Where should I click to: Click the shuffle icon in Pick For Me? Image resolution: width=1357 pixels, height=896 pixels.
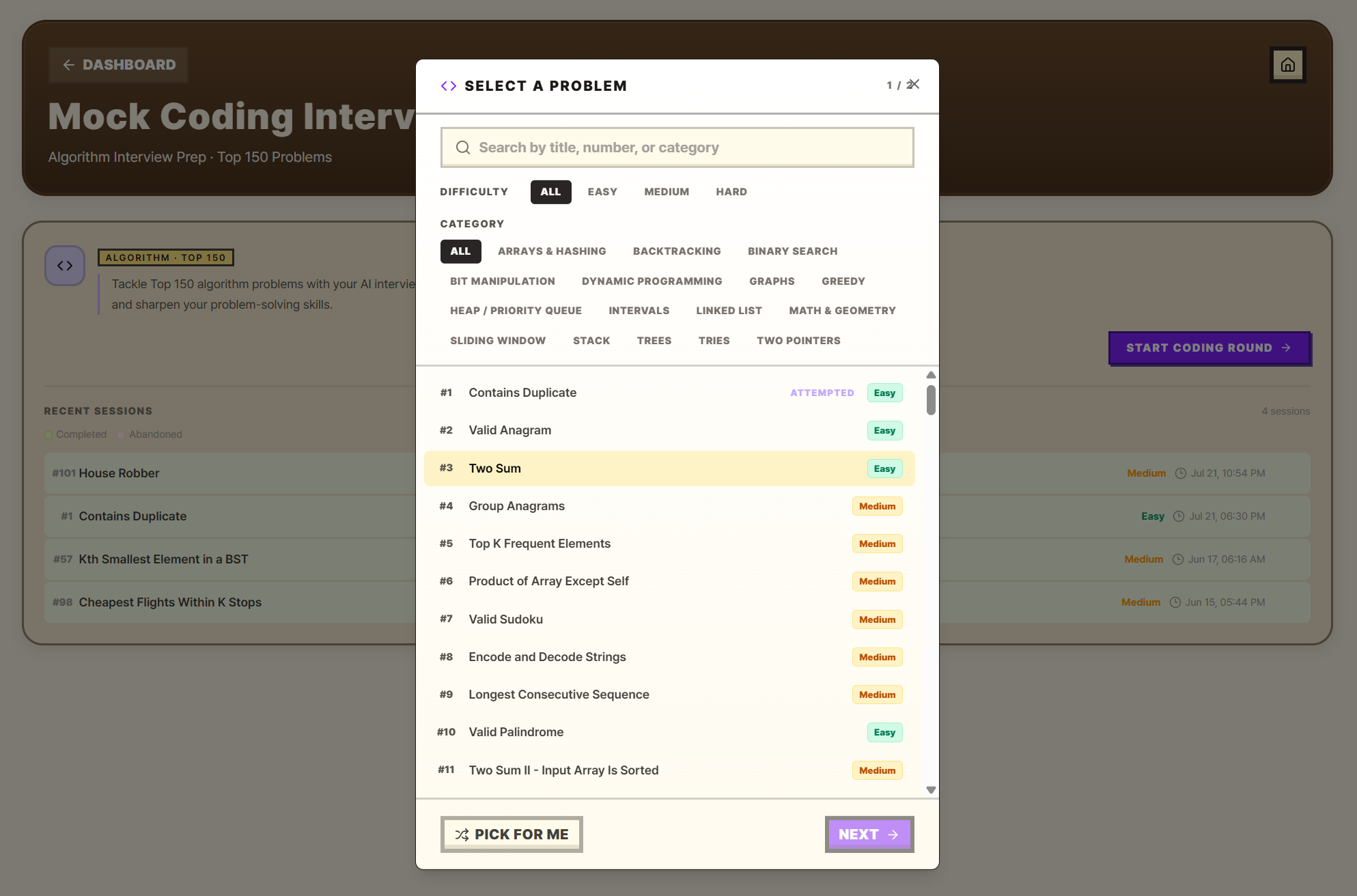coord(462,835)
